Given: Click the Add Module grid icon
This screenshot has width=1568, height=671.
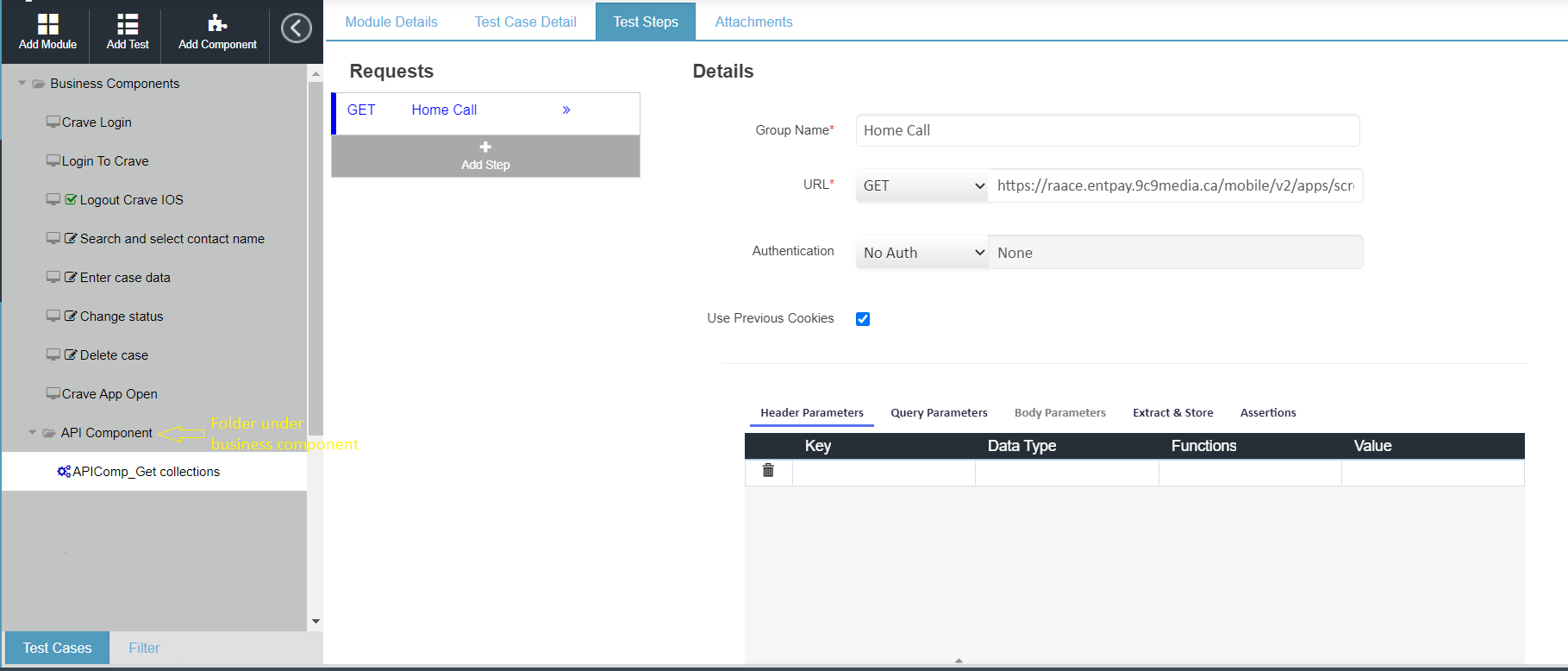Looking at the screenshot, I should pyautogui.click(x=48, y=23).
